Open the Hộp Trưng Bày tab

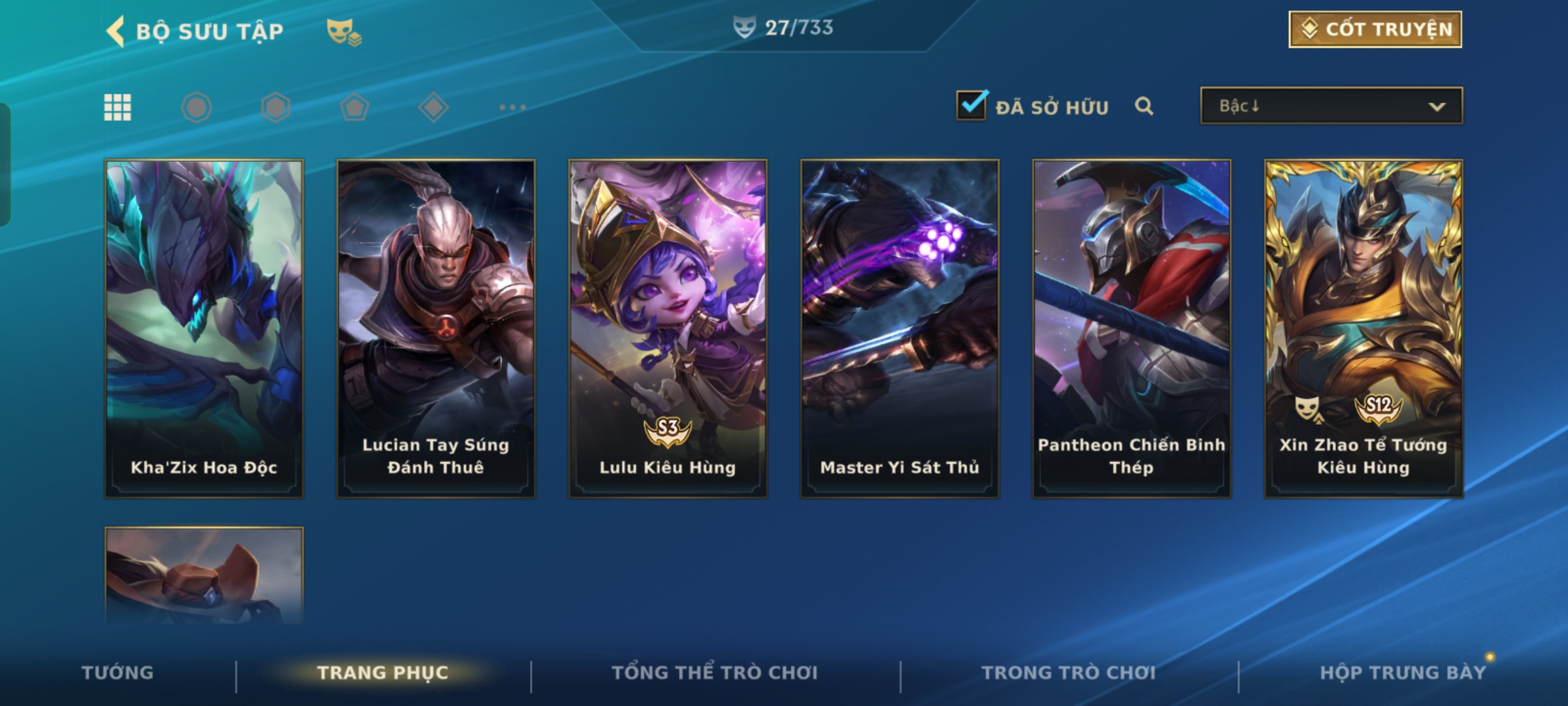click(1403, 673)
